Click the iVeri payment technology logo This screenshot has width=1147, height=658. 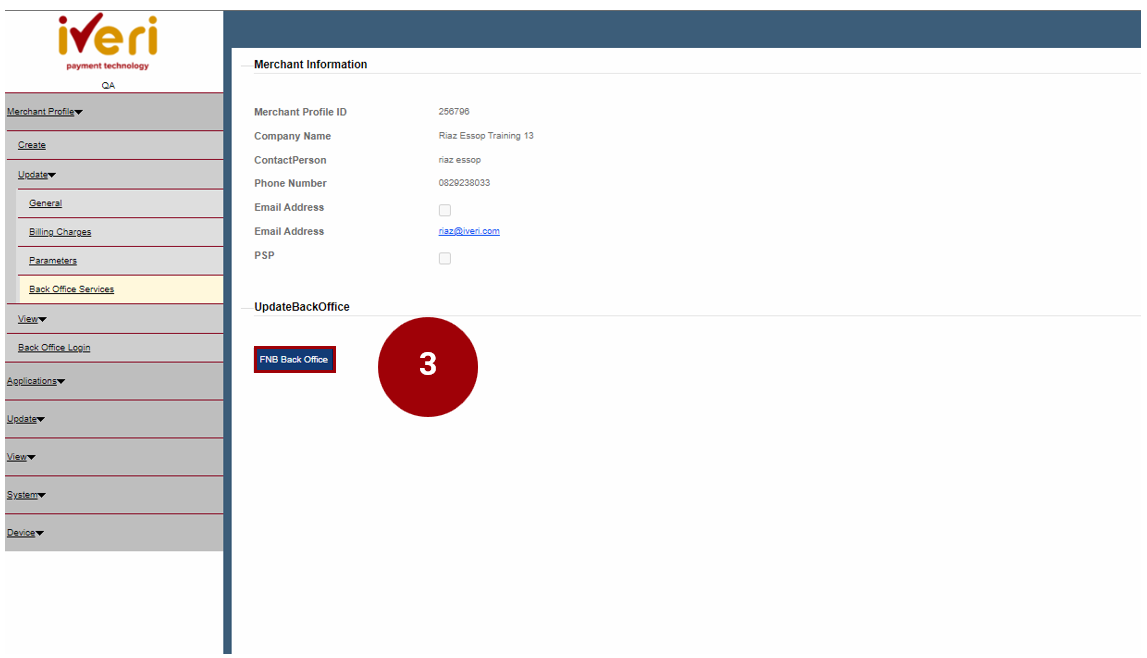coord(107,42)
